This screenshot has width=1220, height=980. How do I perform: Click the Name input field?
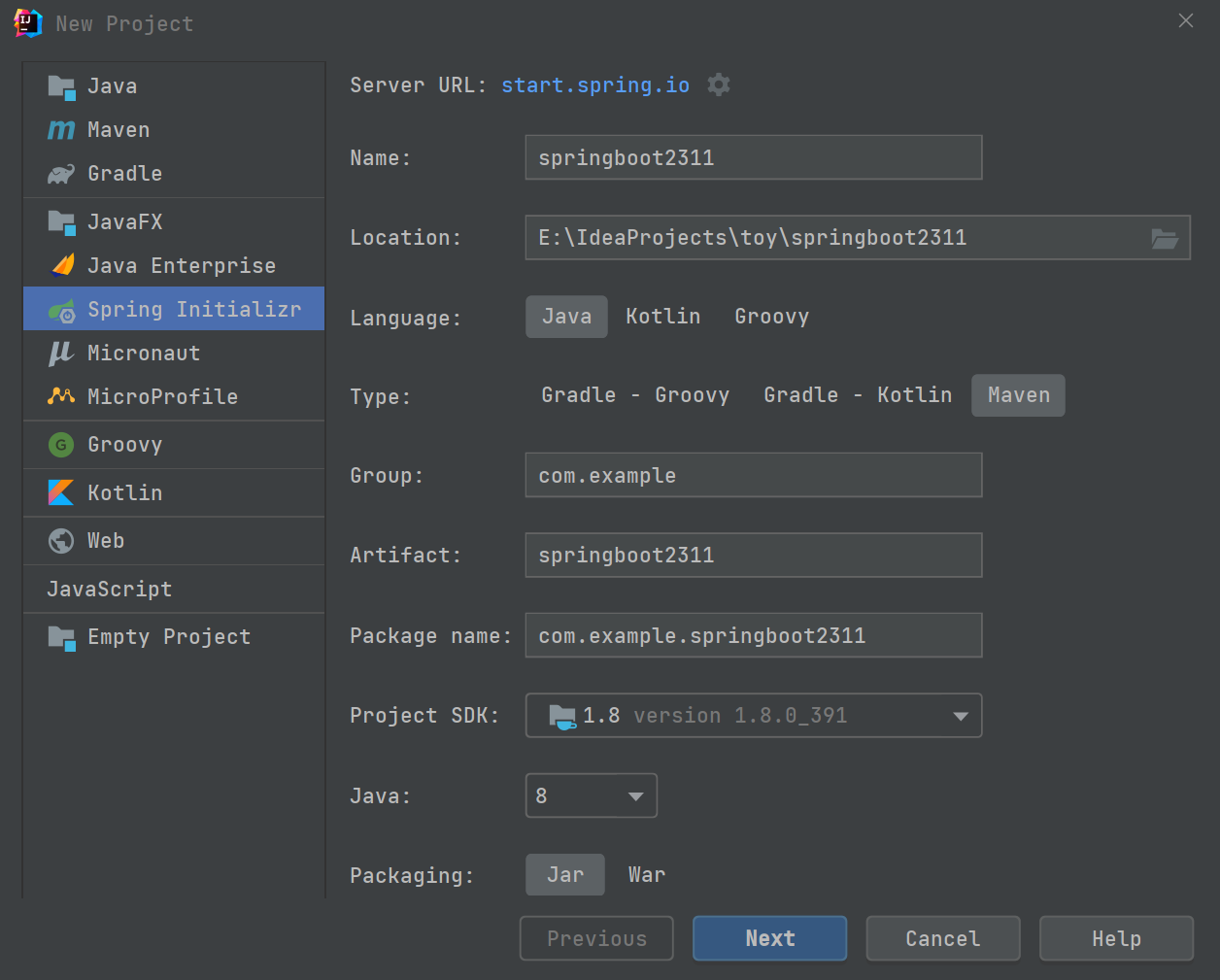[x=754, y=157]
